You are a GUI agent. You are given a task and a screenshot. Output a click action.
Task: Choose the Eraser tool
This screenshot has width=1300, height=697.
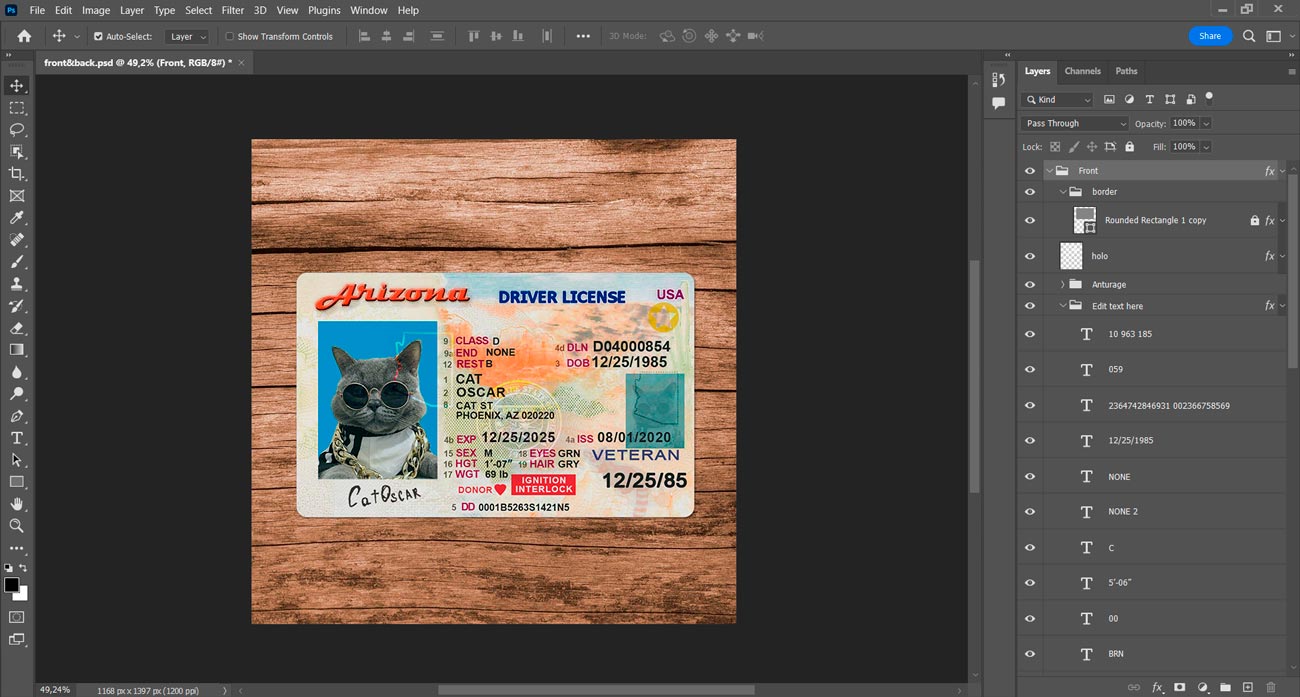[x=17, y=328]
